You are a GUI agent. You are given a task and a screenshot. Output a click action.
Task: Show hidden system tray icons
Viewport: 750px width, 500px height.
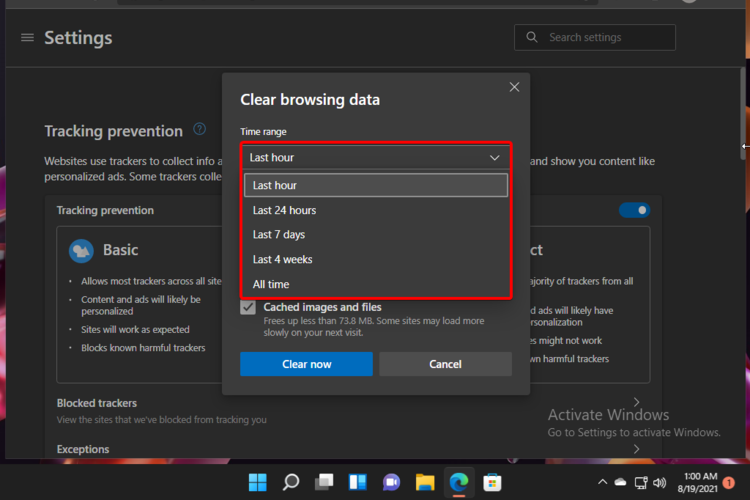click(x=603, y=482)
